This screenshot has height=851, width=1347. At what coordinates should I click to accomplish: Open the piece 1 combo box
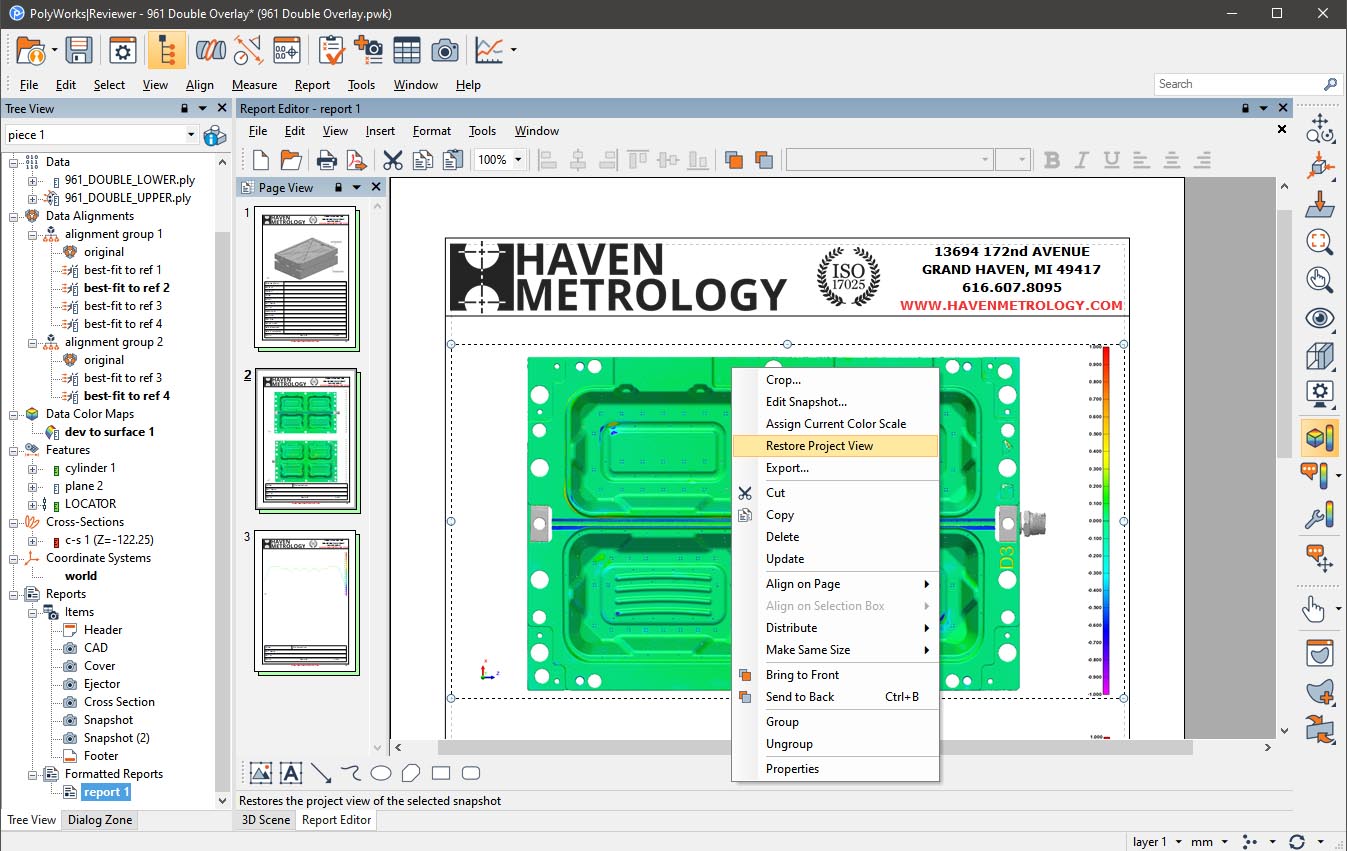pyautogui.click(x=102, y=134)
